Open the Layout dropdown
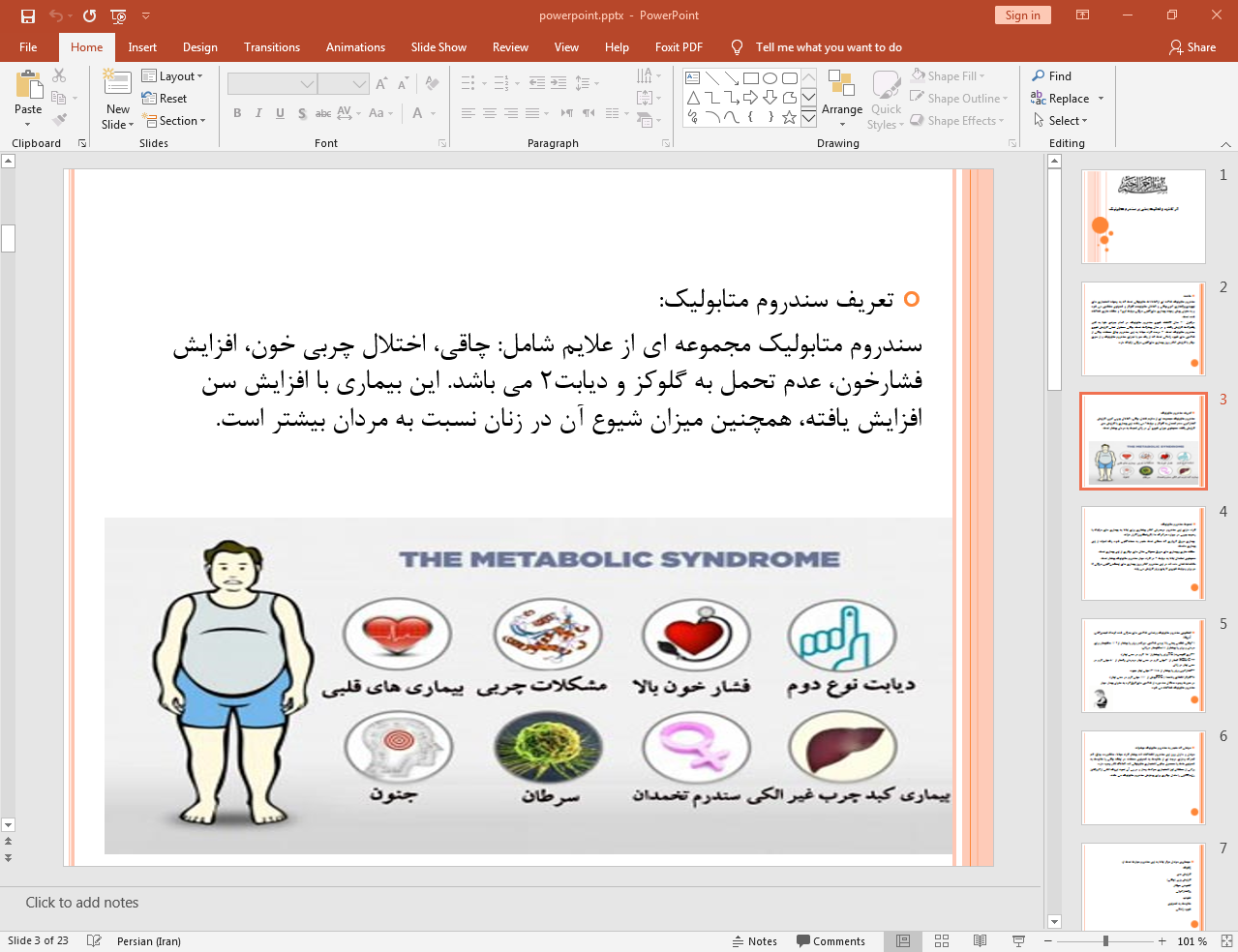1238x952 pixels. tap(172, 76)
